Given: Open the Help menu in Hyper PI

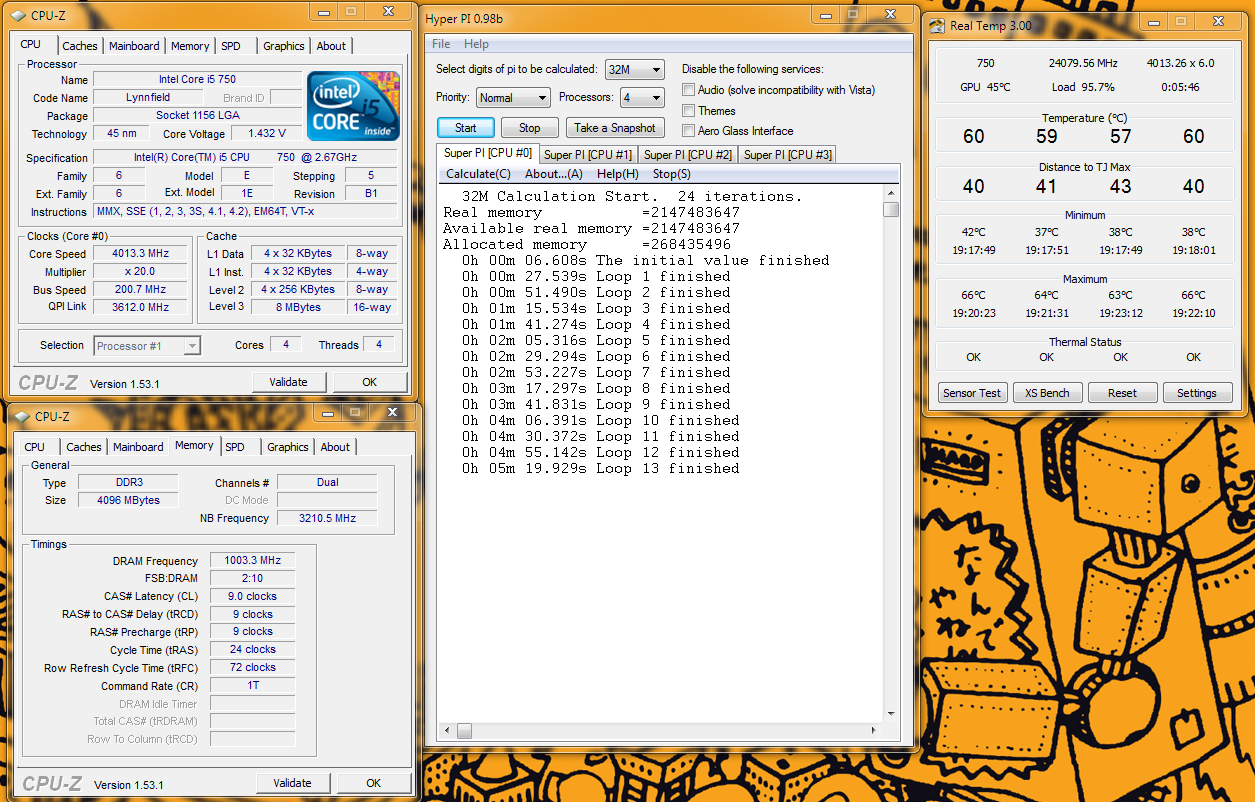Looking at the screenshot, I should (x=477, y=44).
